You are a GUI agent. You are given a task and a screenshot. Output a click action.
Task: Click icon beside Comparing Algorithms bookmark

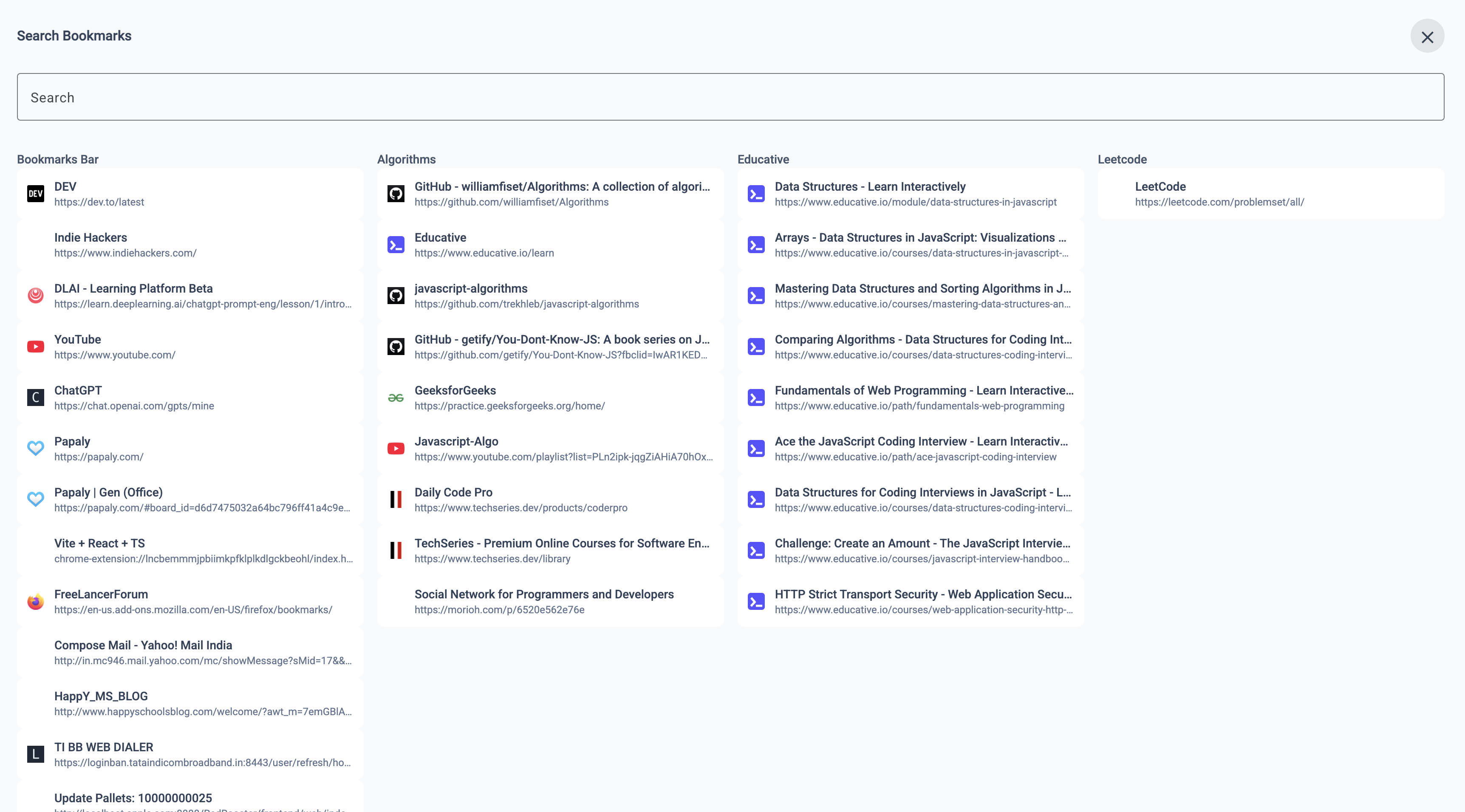point(756,347)
